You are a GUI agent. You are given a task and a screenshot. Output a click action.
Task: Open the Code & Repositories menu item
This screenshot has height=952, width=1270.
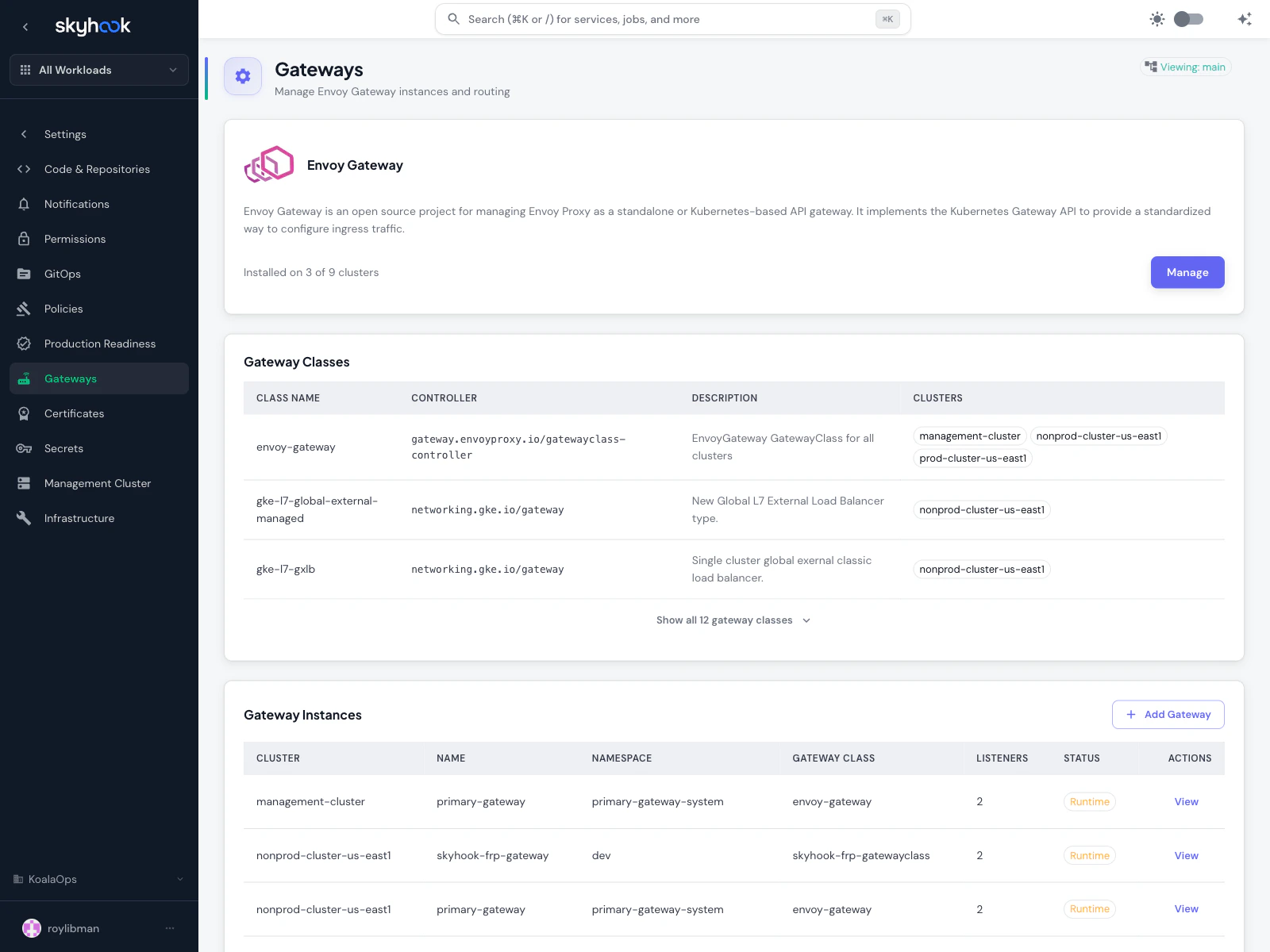tap(99, 169)
